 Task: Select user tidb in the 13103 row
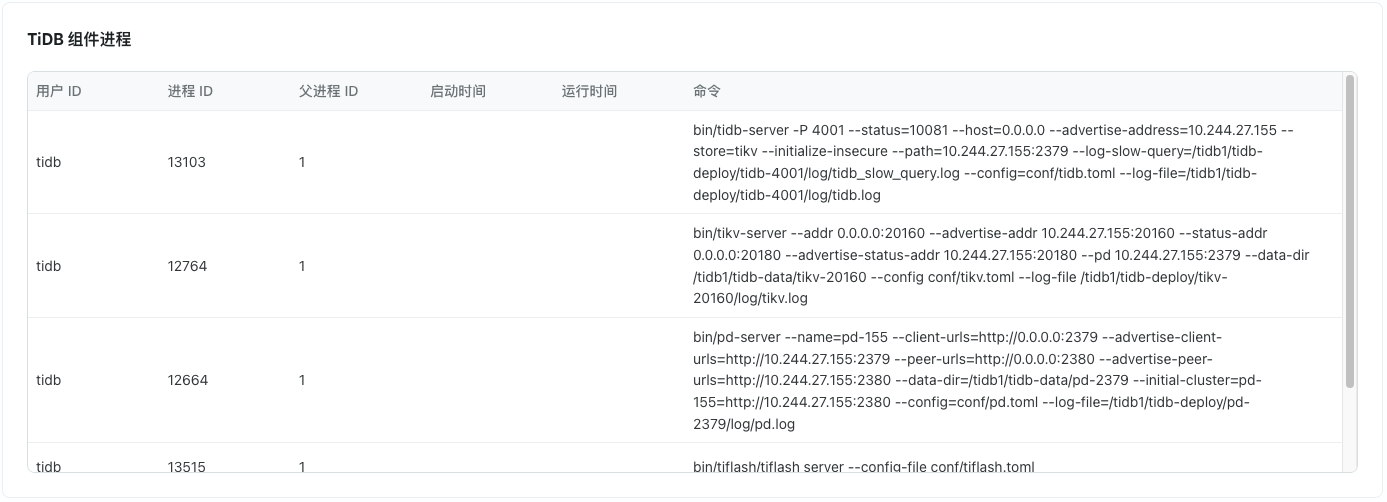tap(49, 162)
